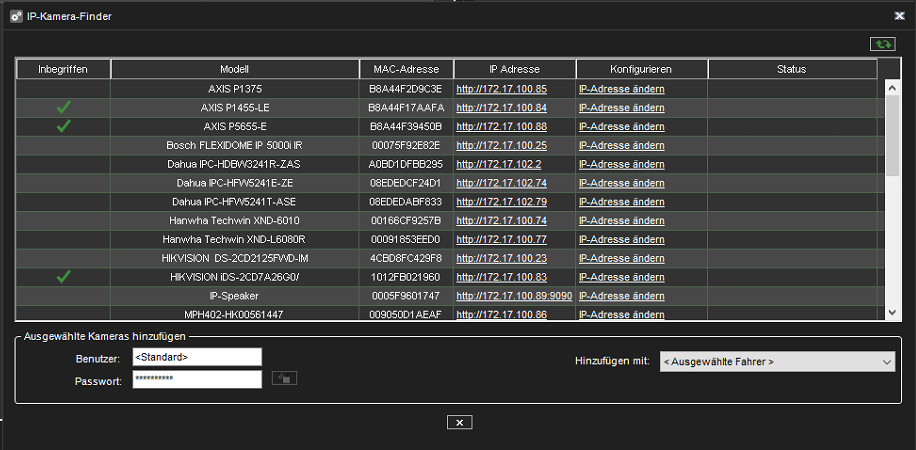Close the IP-Kamera-Finder window with top-right X
Viewport: 916px width, 450px height.
click(898, 15)
